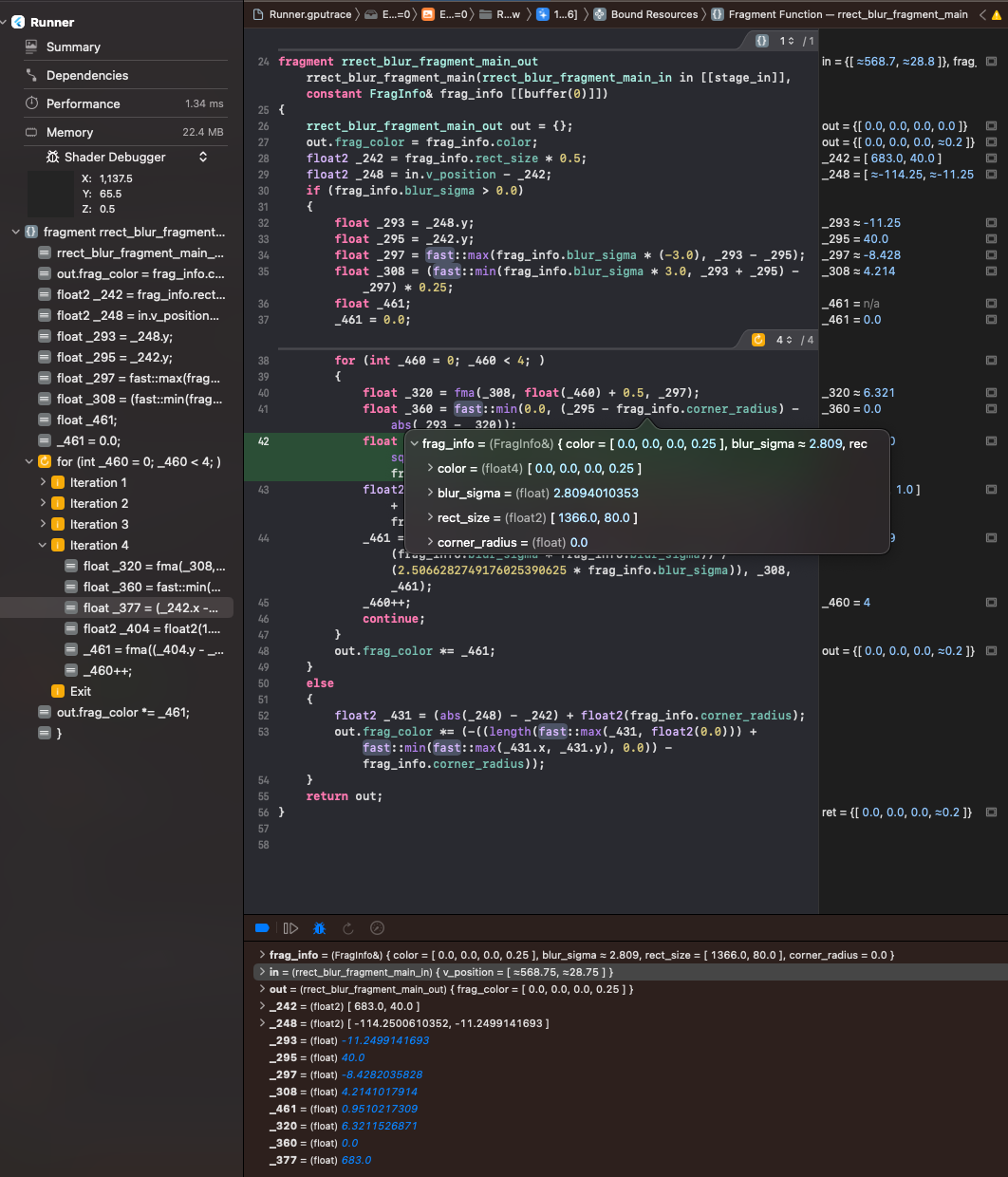Click '_377 = (float) 683.0' variable row
Screen dimensions: 1008x1177
tap(321, 1160)
